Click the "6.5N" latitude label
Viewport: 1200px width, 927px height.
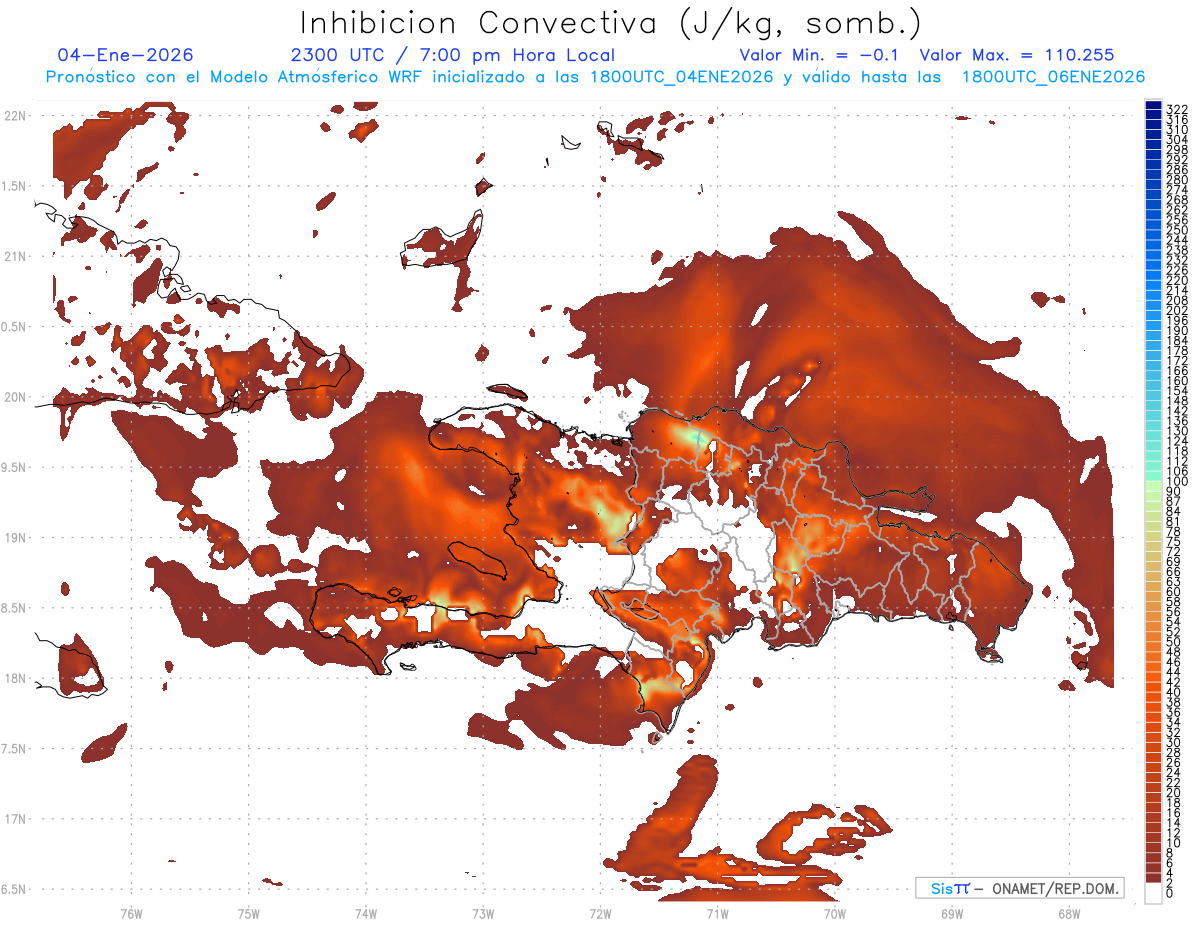click(x=14, y=889)
